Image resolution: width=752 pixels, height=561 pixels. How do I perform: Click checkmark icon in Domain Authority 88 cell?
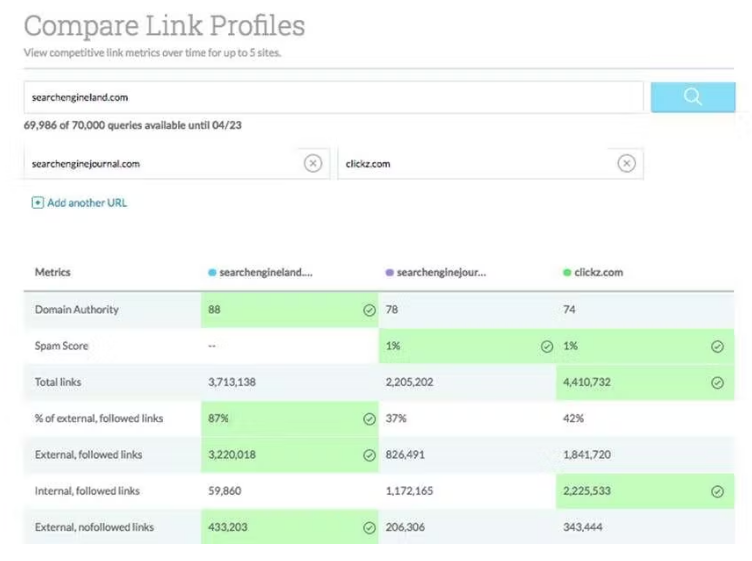tap(369, 310)
